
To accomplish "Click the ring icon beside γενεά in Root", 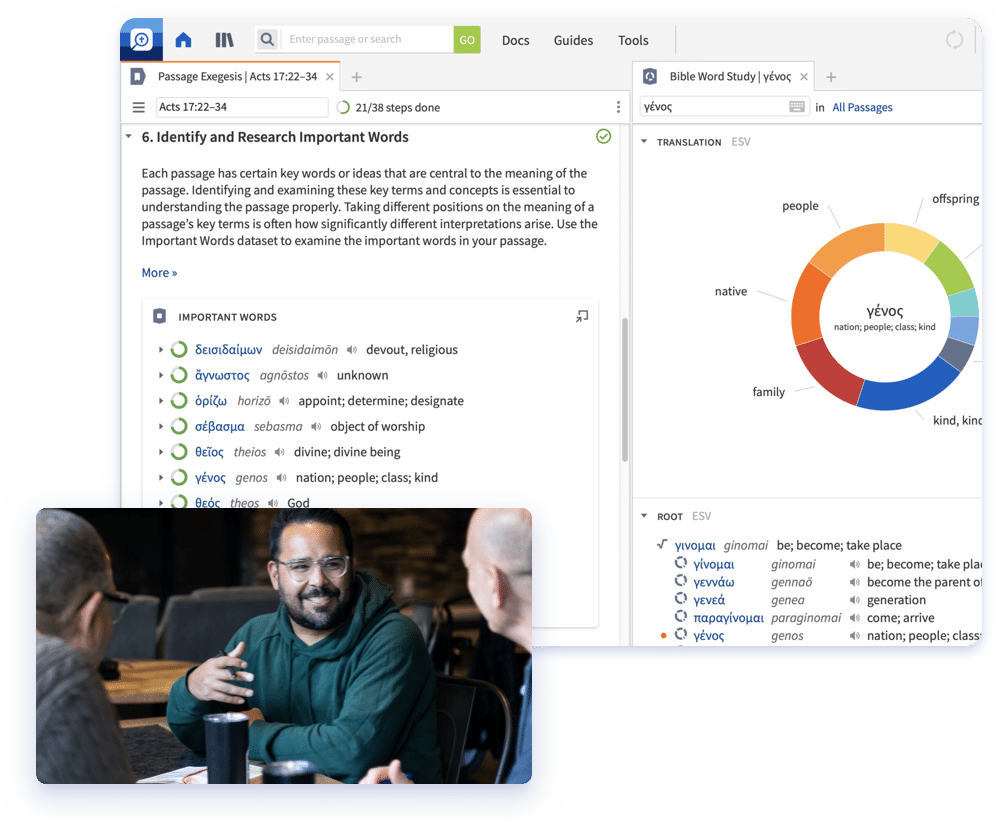I will (681, 599).
